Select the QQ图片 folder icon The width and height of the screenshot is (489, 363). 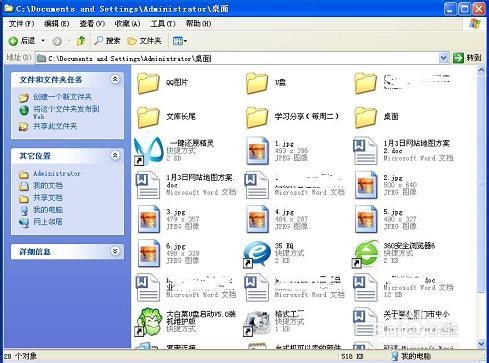point(148,83)
